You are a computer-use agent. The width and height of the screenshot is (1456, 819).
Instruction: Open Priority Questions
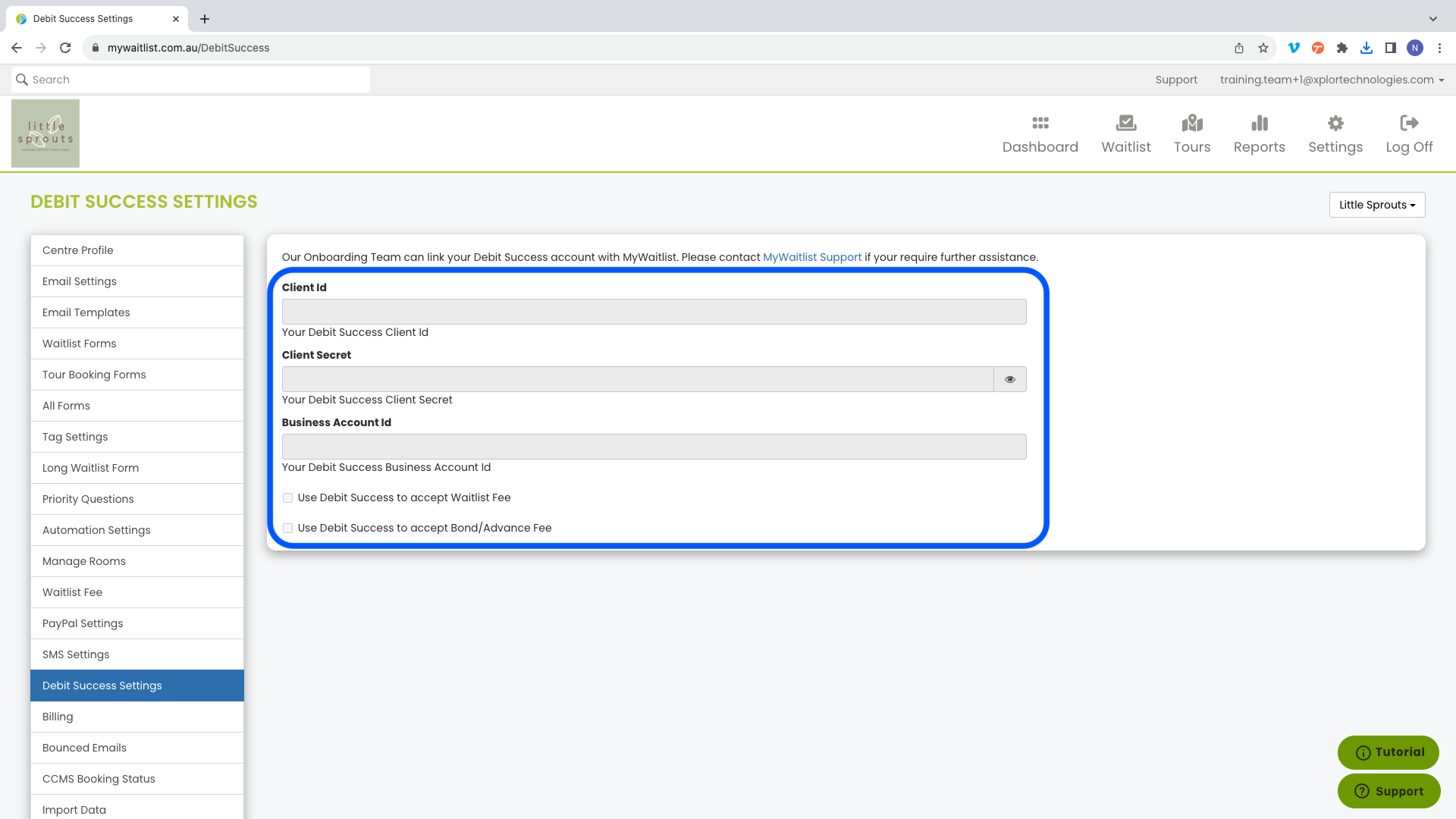(137, 499)
